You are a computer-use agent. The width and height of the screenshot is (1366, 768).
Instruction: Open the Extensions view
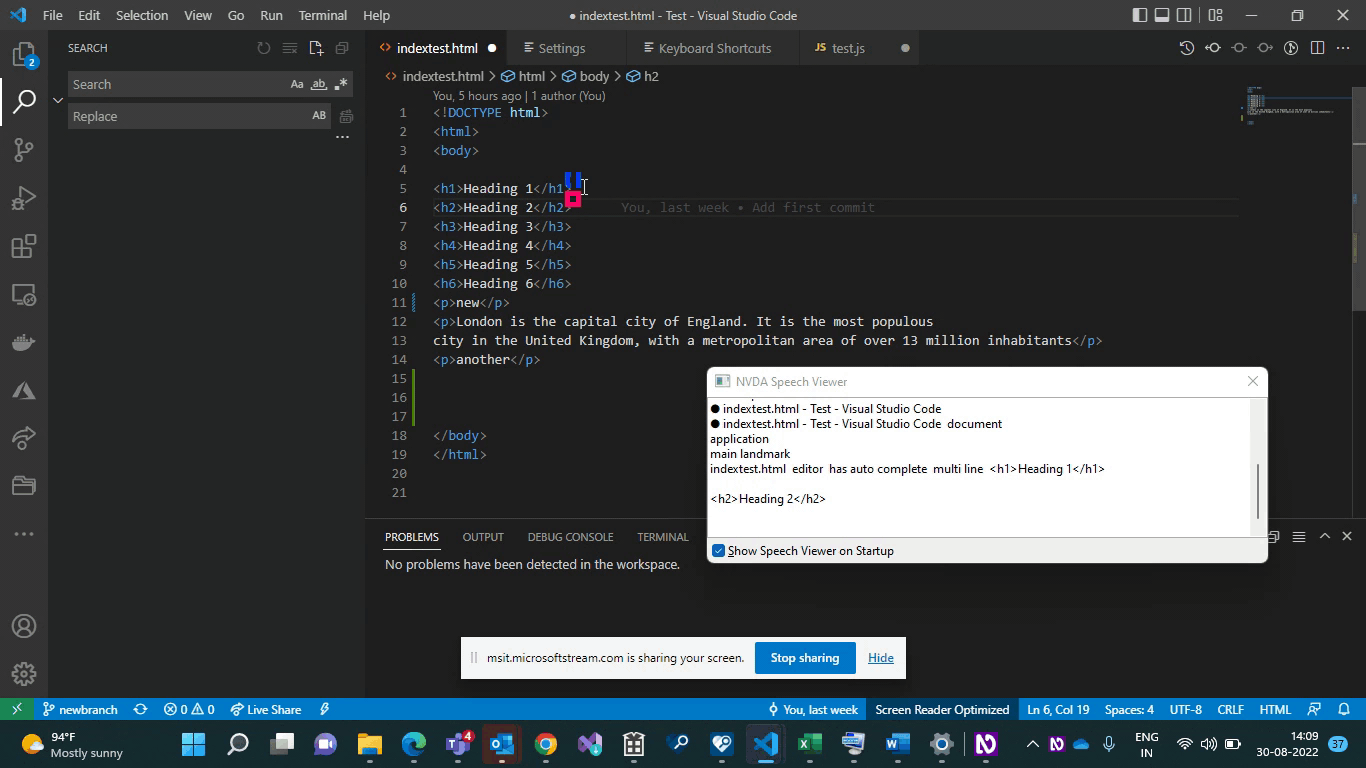[24, 246]
